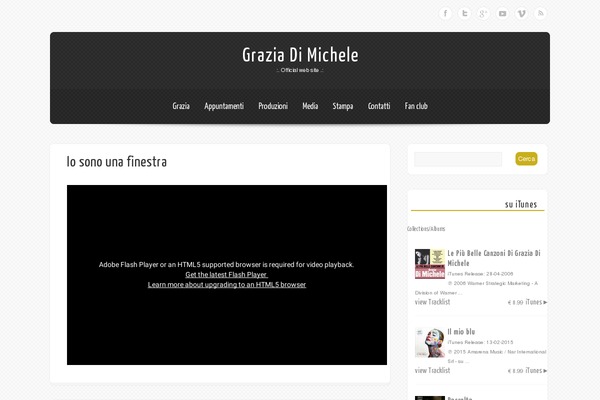Open the Il mio blu album title
This screenshot has height=400, width=600.
coord(461,331)
